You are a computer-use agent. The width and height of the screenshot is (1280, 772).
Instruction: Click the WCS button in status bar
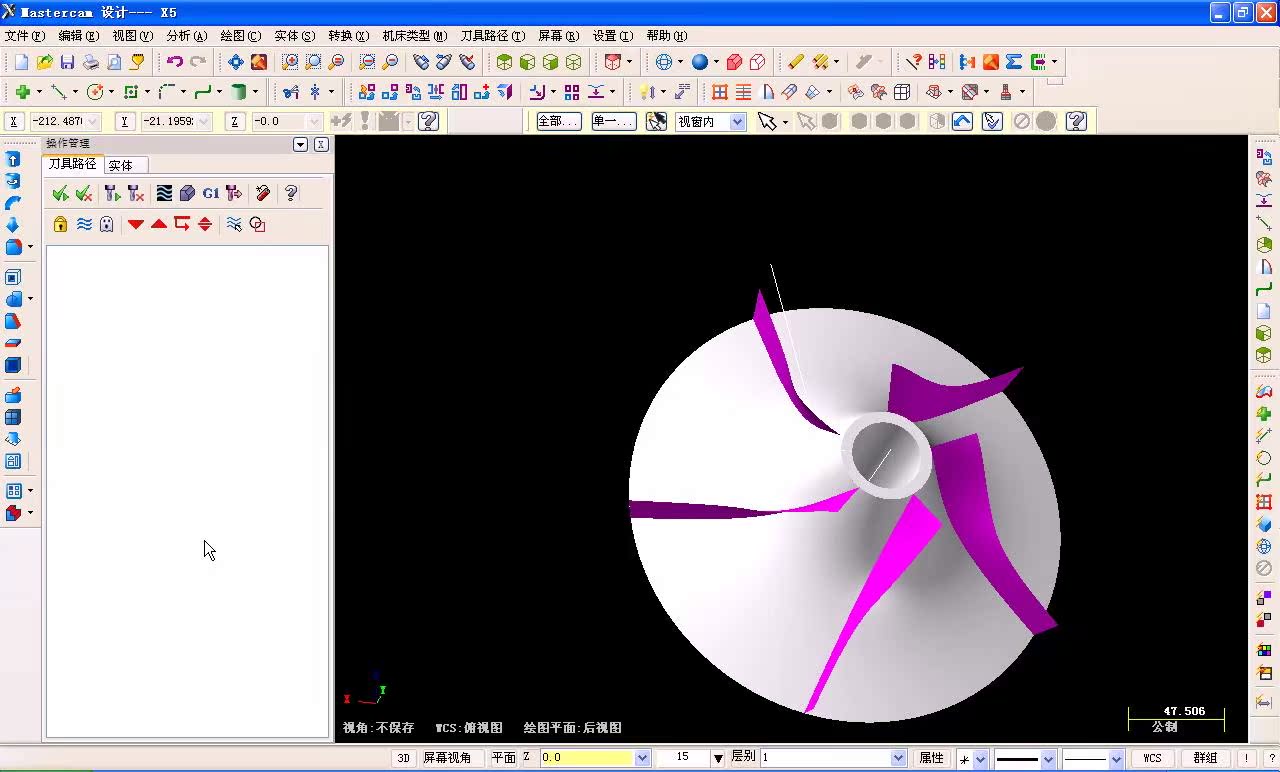click(x=1153, y=758)
